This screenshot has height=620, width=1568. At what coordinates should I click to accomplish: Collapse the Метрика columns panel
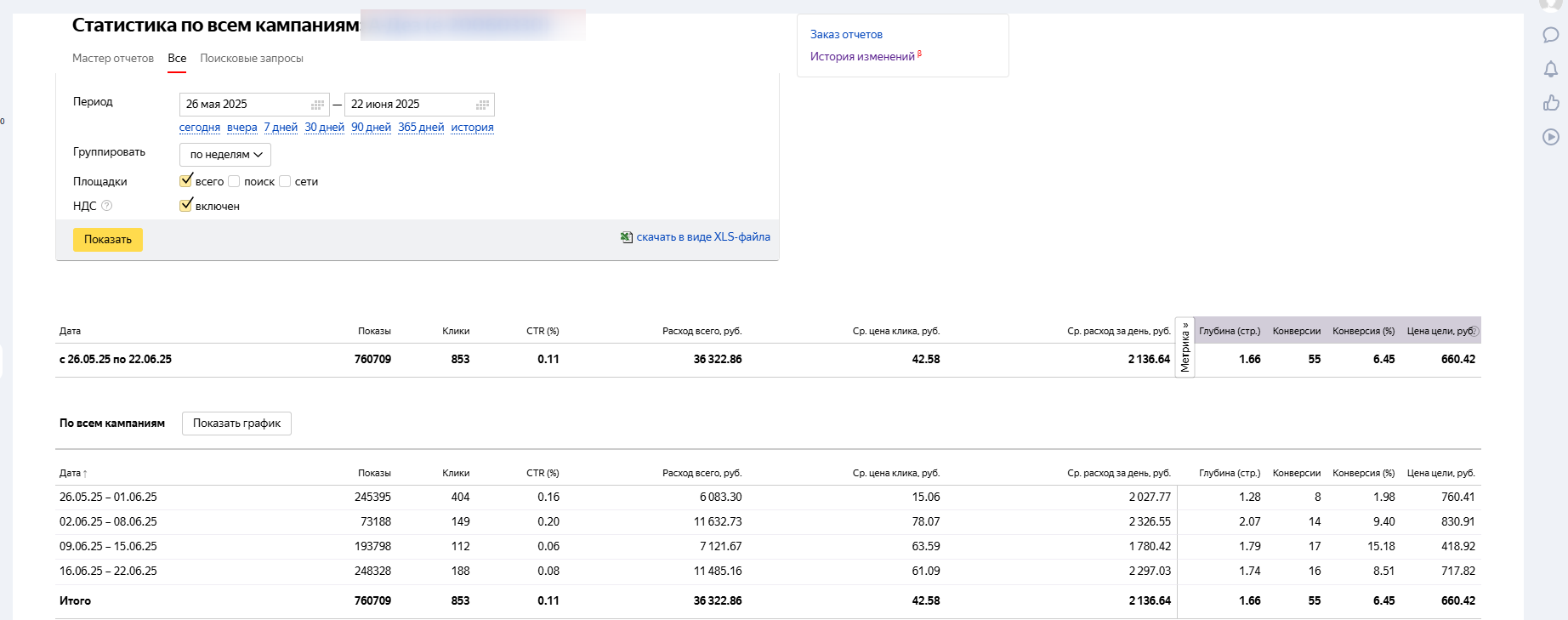click(x=1185, y=347)
